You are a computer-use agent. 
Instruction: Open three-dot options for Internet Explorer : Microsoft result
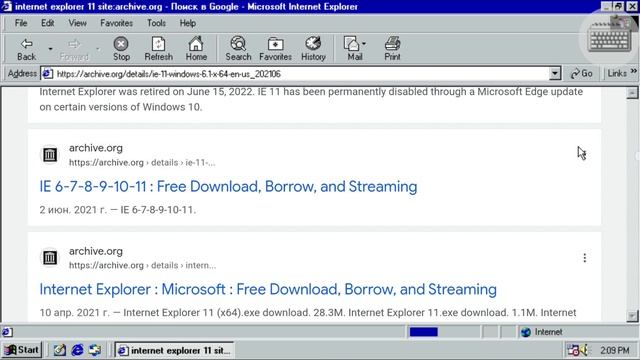pos(584,258)
